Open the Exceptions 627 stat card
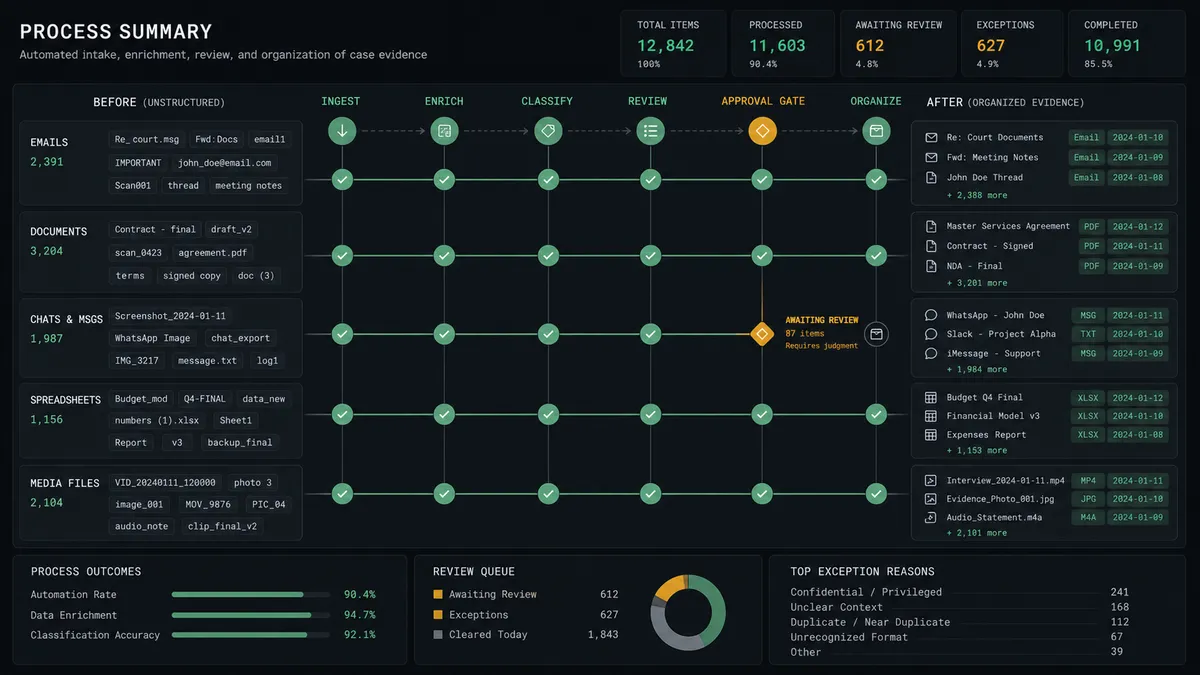The height and width of the screenshot is (675, 1200). [1012, 44]
